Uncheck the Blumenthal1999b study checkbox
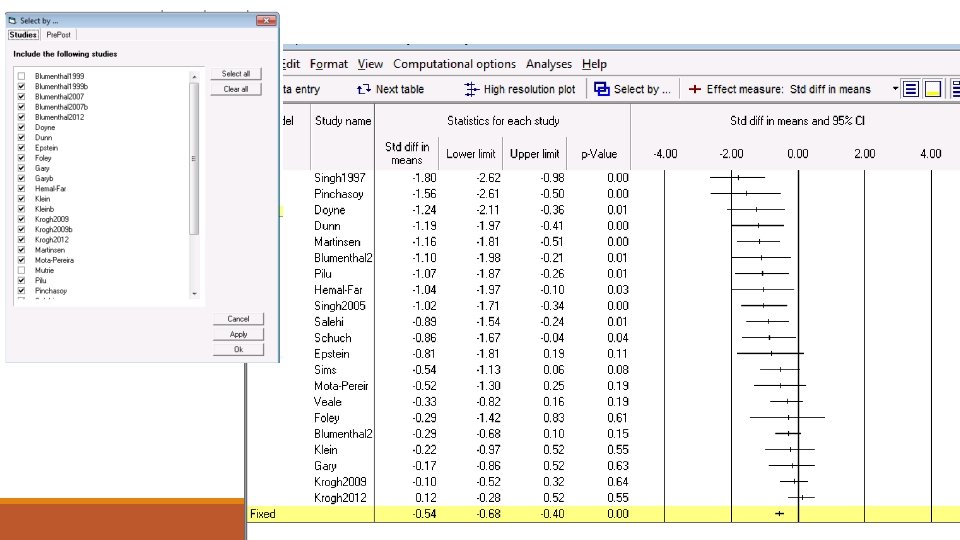Image resolution: width=960 pixels, height=540 pixels. pos(21,86)
